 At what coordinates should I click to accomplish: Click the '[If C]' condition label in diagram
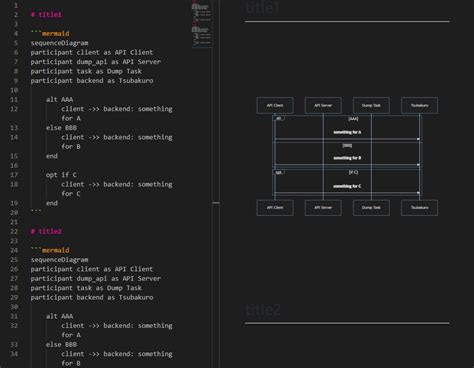coord(353,172)
